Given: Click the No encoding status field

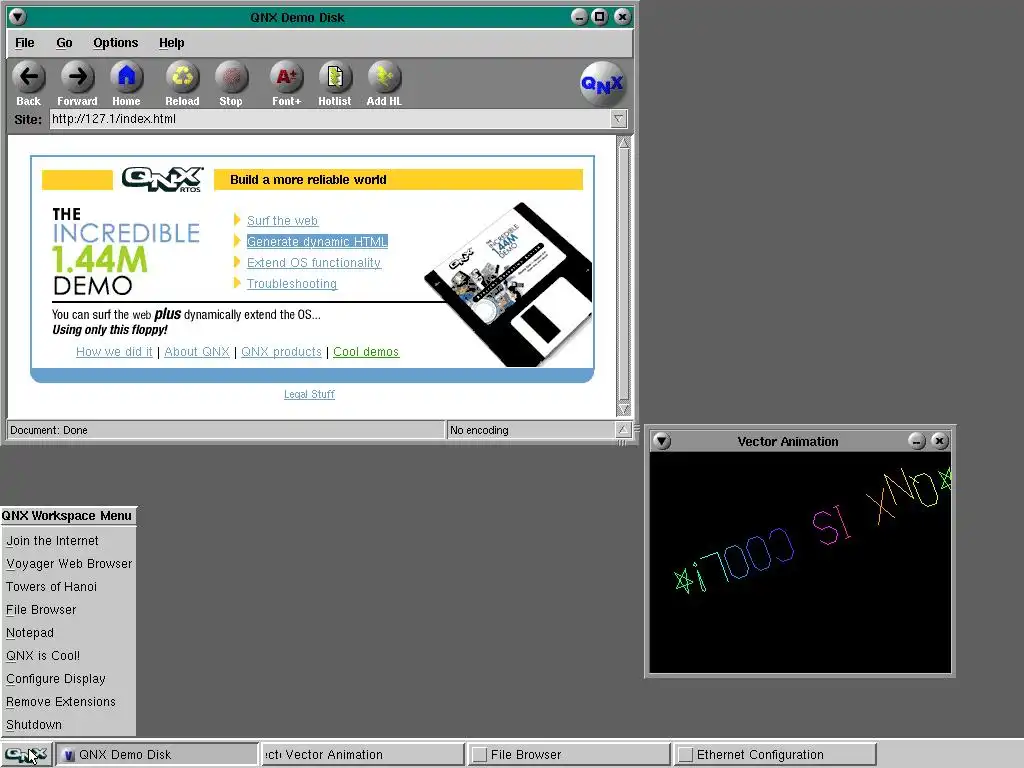Looking at the screenshot, I should click(530, 430).
